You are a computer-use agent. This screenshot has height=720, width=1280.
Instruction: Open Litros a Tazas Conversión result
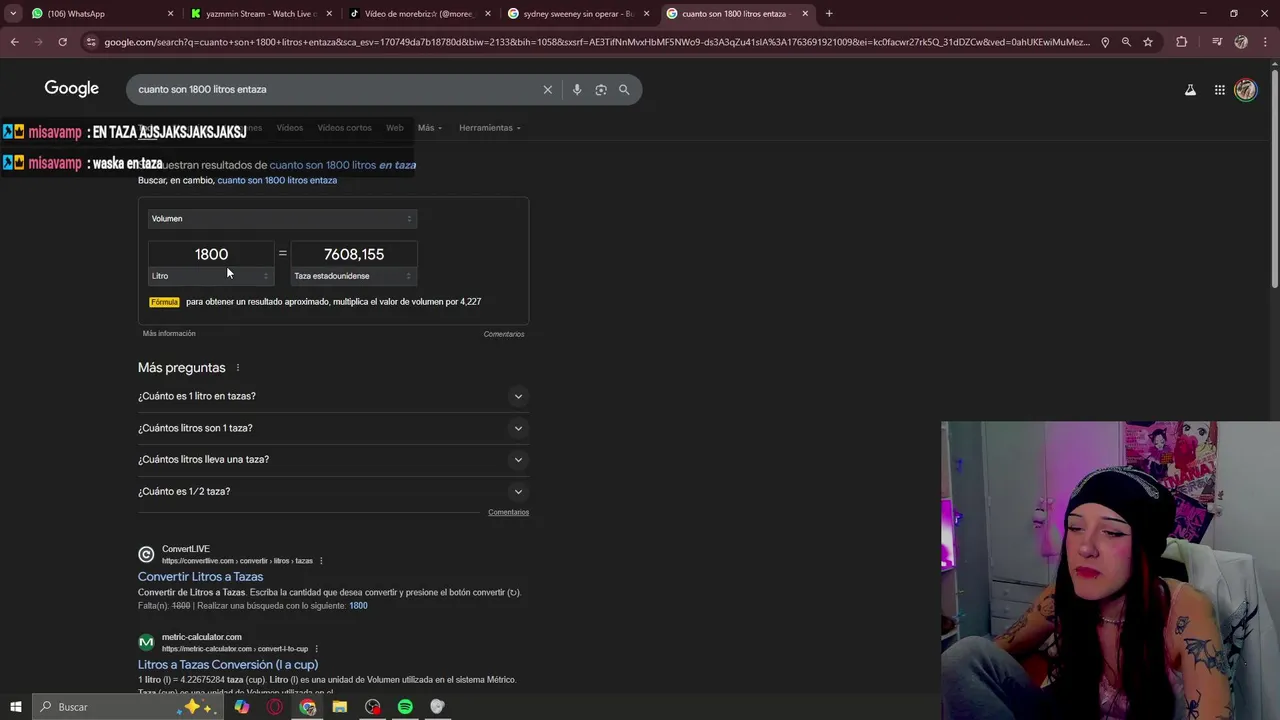tap(228, 665)
